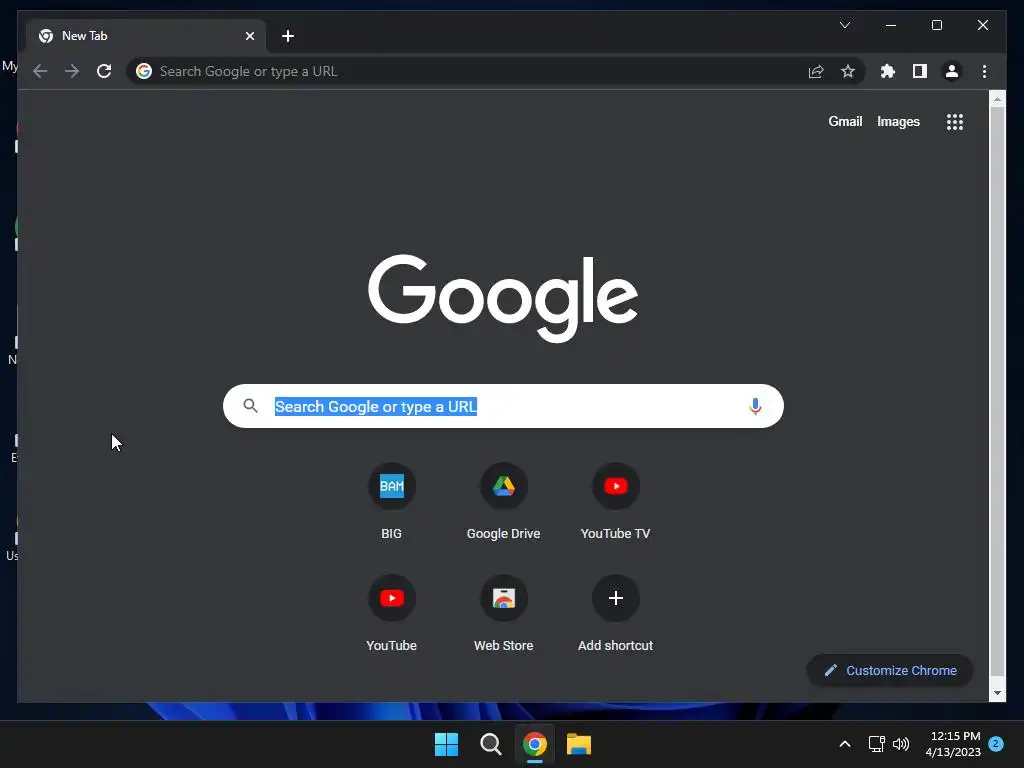Start voice search with microphone icon
The height and width of the screenshot is (768, 1024).
755,406
